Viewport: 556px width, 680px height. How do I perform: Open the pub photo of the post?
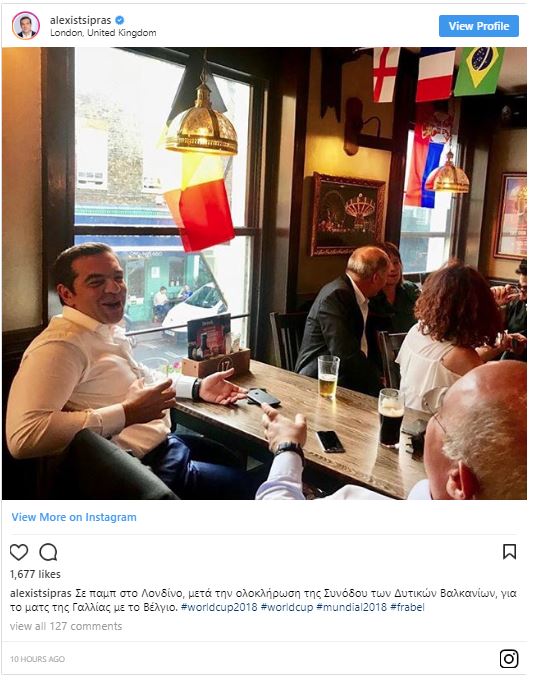click(x=264, y=273)
